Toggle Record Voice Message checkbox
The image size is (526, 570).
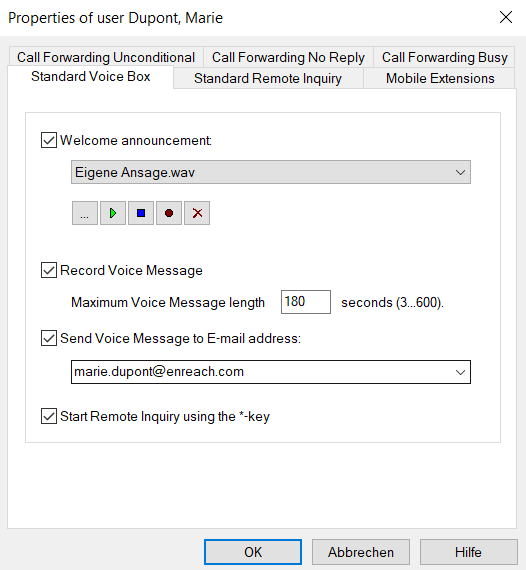click(x=49, y=270)
